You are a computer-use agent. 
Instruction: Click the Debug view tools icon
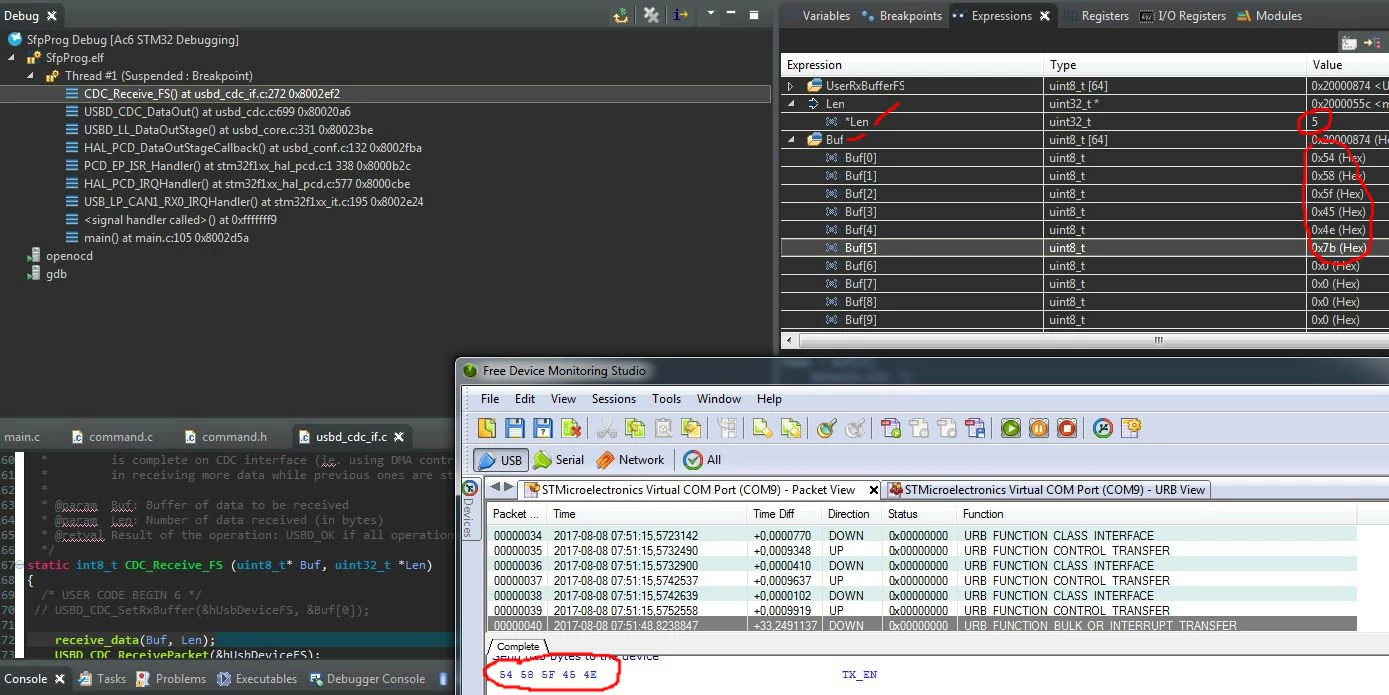[x=651, y=15]
